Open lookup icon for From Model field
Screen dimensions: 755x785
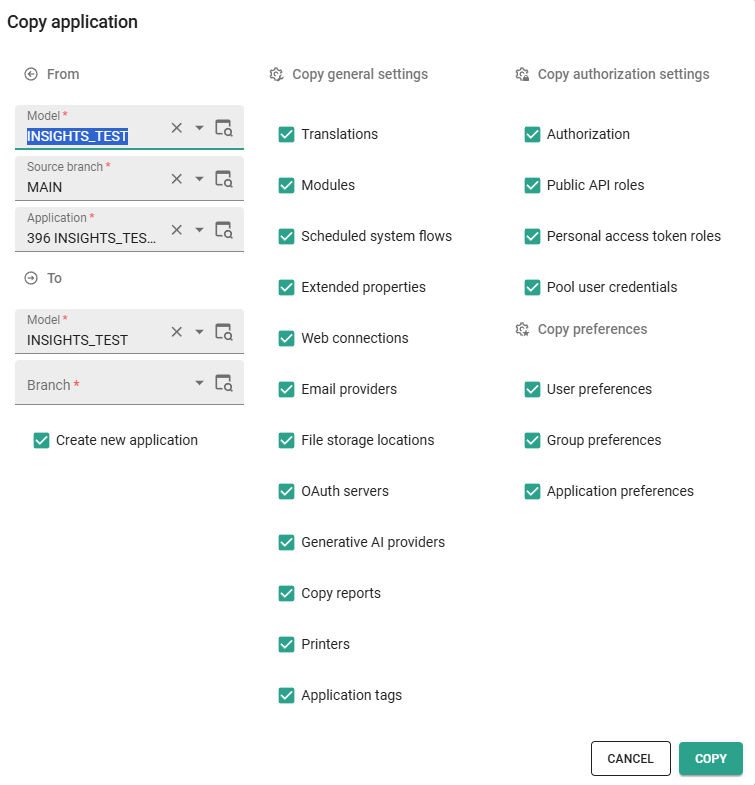[x=224, y=128]
